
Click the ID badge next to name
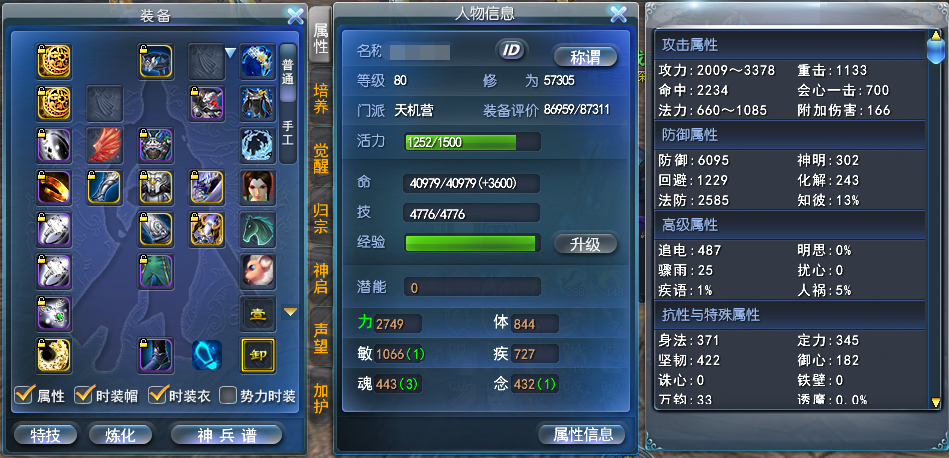512,50
